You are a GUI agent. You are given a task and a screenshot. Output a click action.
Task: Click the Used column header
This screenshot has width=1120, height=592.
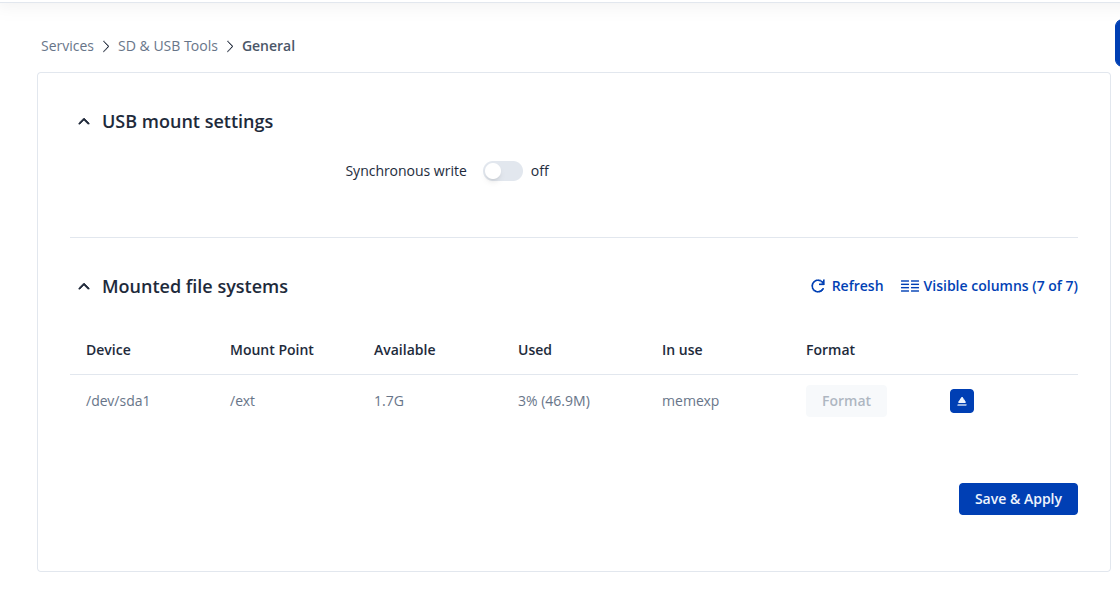pos(534,350)
